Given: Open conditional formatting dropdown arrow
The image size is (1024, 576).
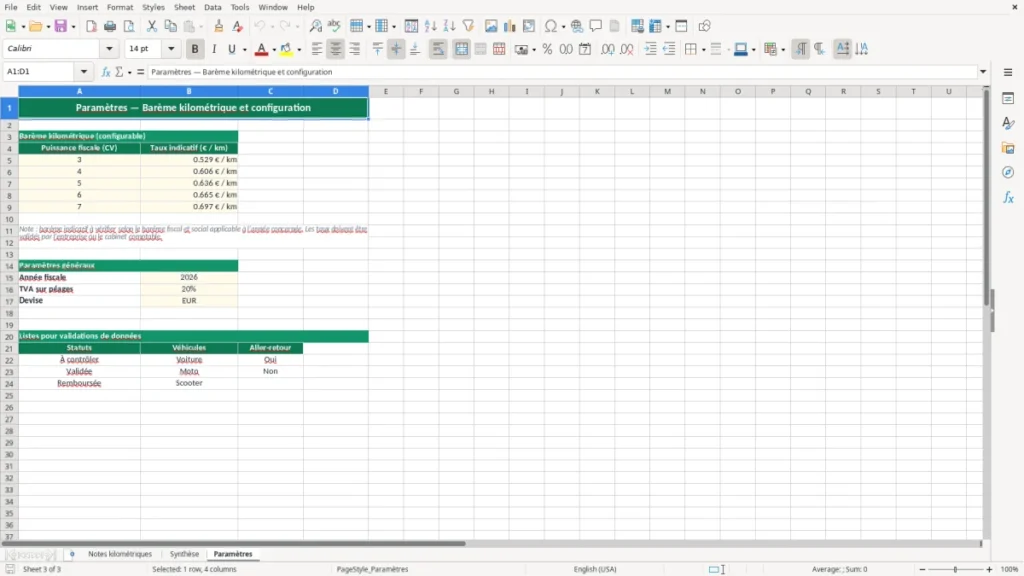Looking at the screenshot, I should (783, 50).
